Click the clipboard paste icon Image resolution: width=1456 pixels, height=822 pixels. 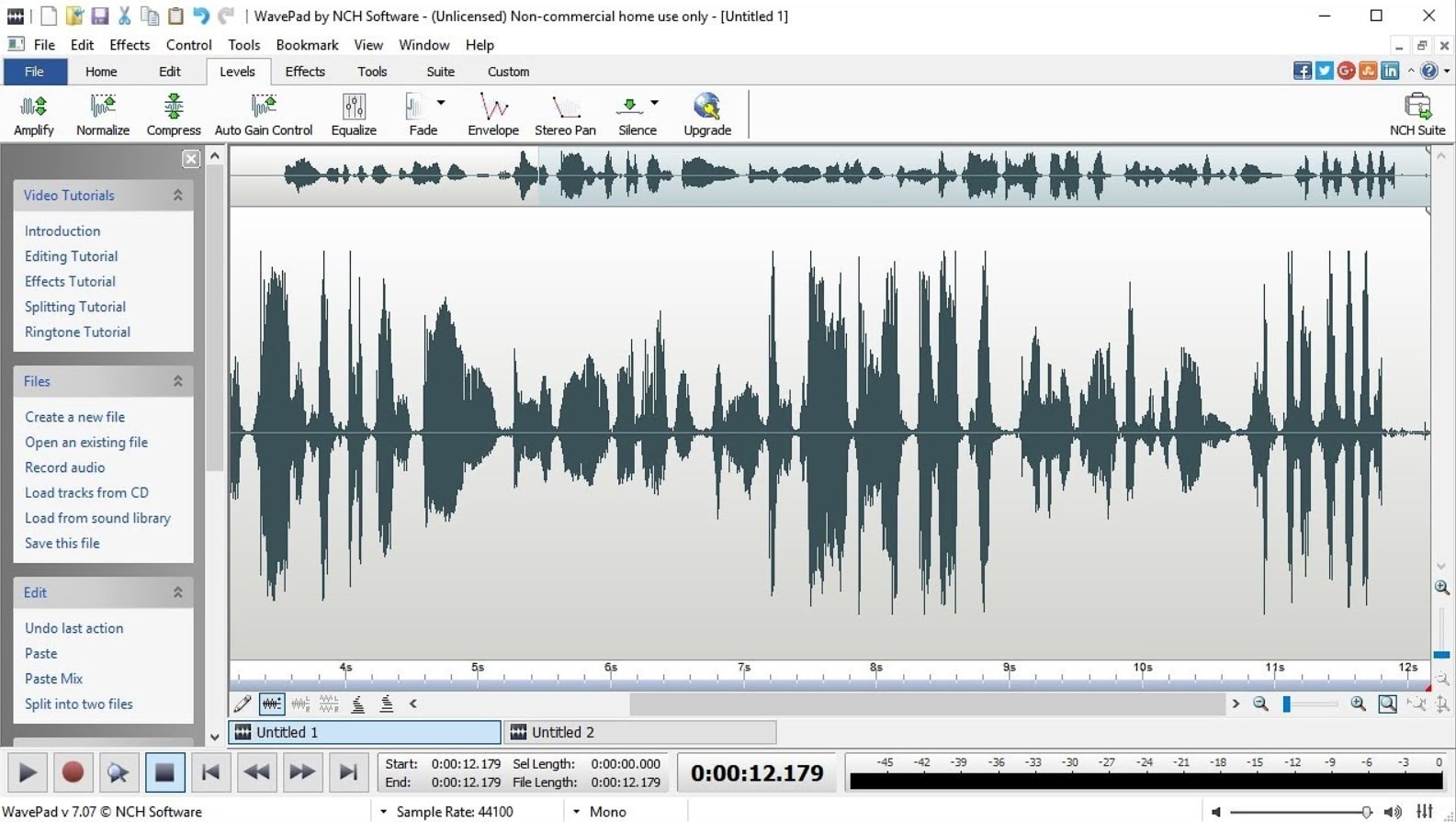(x=175, y=16)
